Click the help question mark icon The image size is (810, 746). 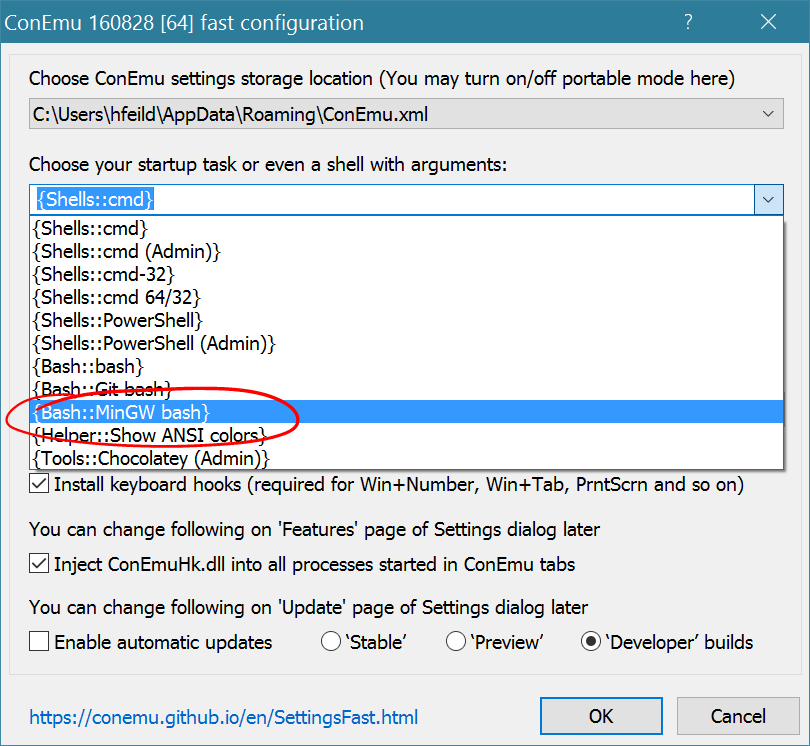(x=689, y=22)
